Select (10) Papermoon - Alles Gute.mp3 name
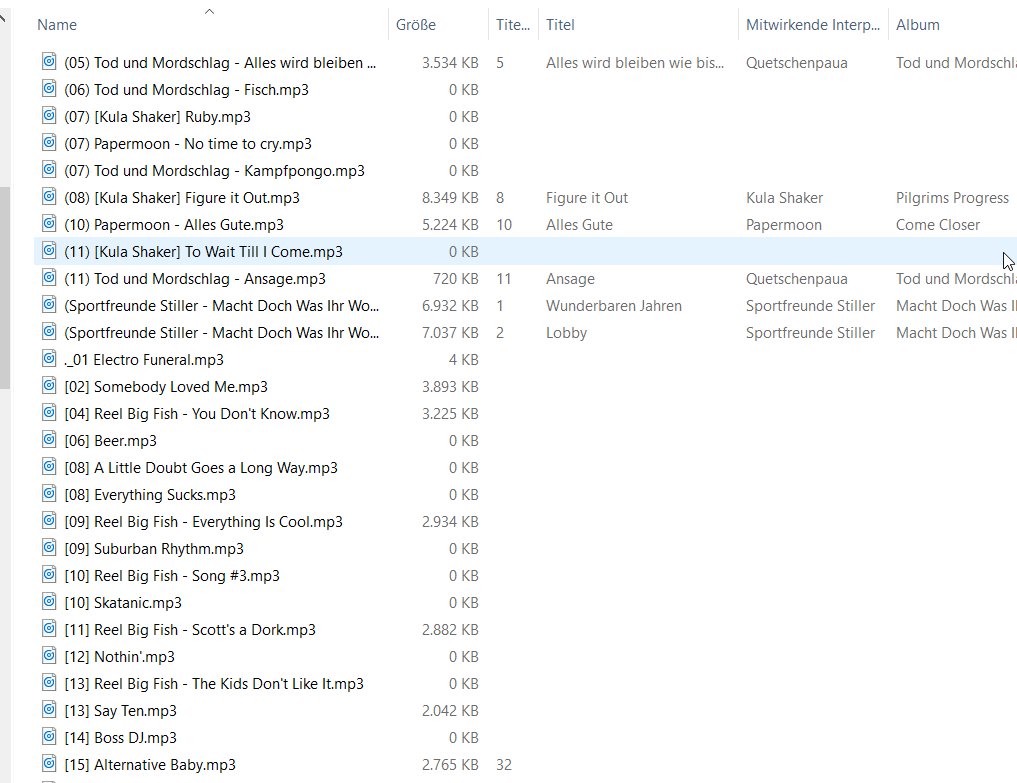Image resolution: width=1017 pixels, height=783 pixels. [174, 225]
